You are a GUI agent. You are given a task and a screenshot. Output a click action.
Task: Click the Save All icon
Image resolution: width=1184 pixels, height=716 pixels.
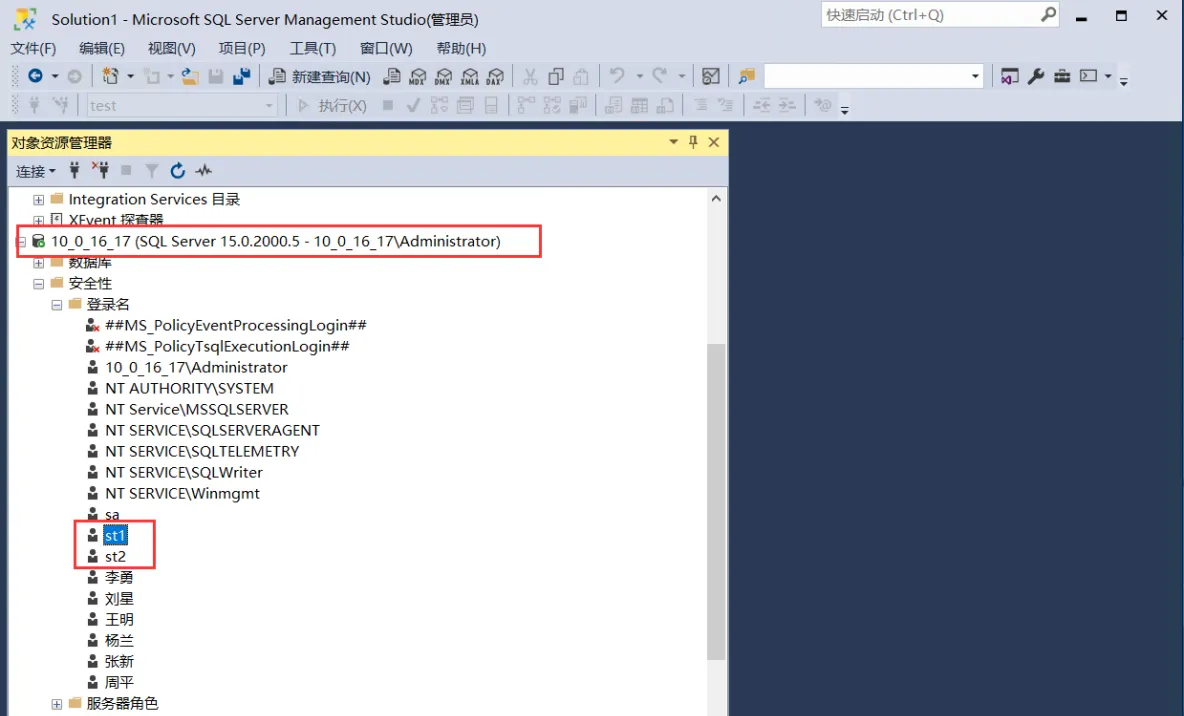pos(242,76)
